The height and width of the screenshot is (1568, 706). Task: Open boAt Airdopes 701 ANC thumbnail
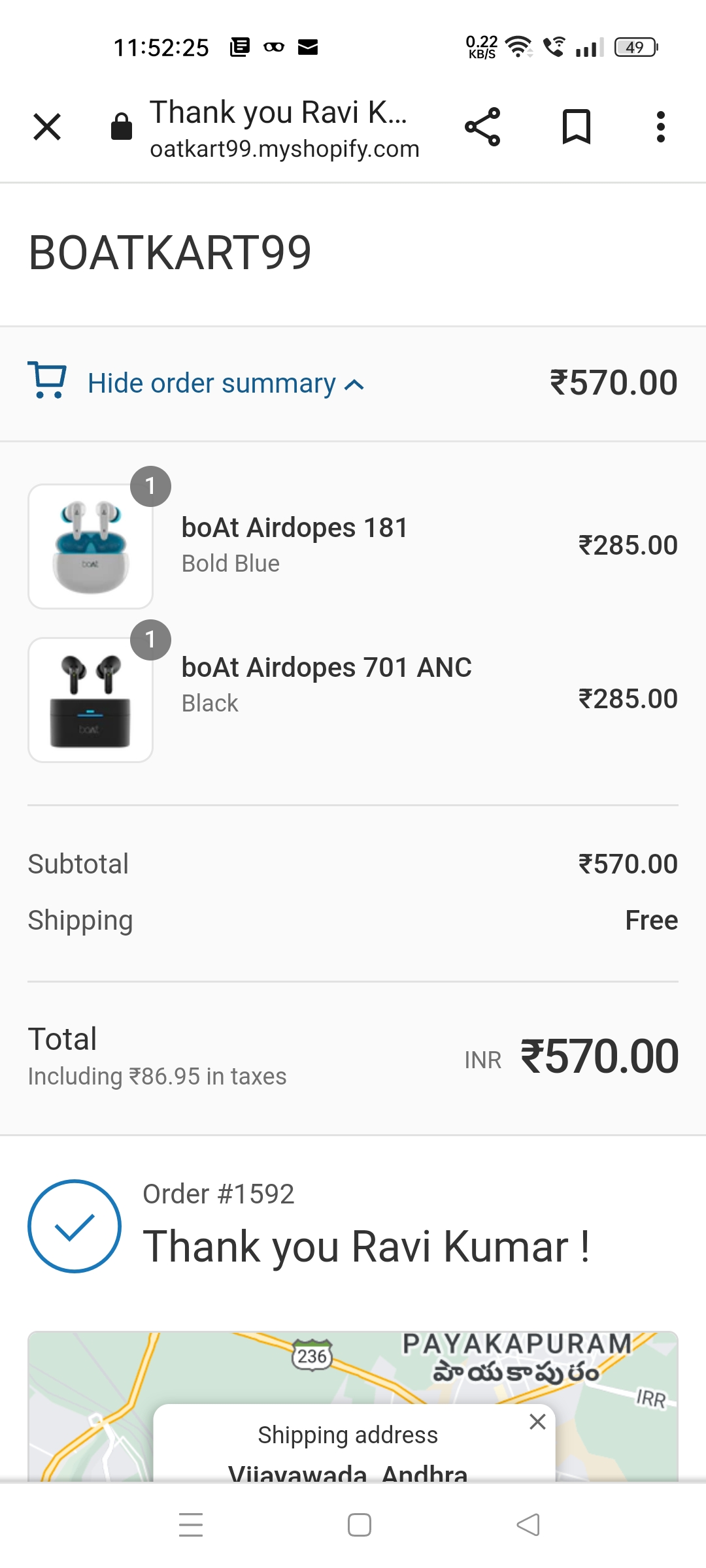tap(90, 700)
